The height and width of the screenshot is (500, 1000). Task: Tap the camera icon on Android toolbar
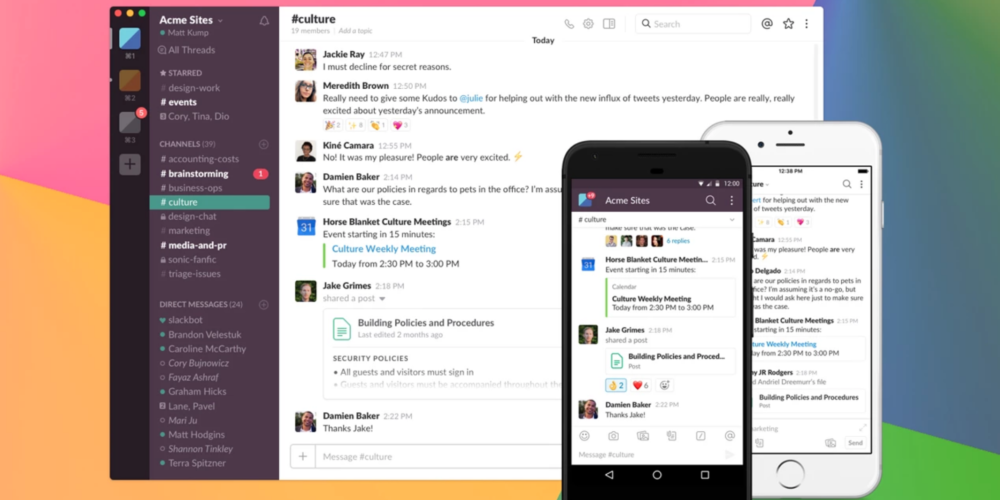coord(613,436)
